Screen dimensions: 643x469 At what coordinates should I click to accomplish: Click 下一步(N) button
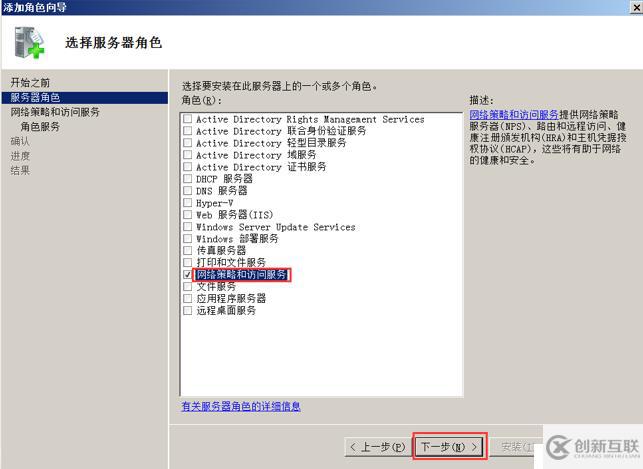coord(449,446)
